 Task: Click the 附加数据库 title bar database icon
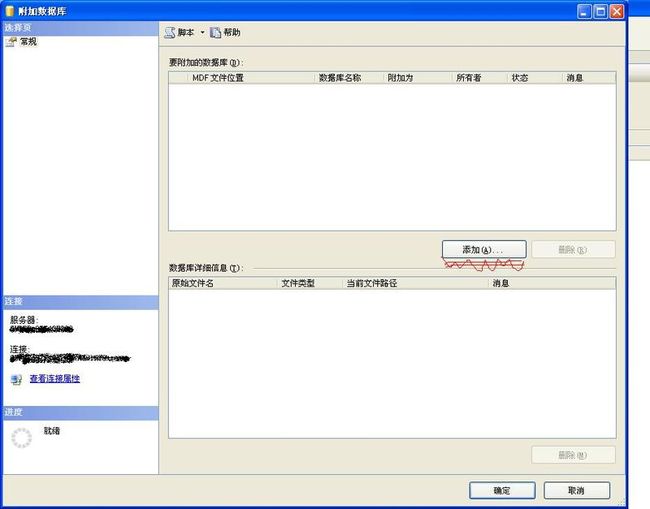[10, 11]
